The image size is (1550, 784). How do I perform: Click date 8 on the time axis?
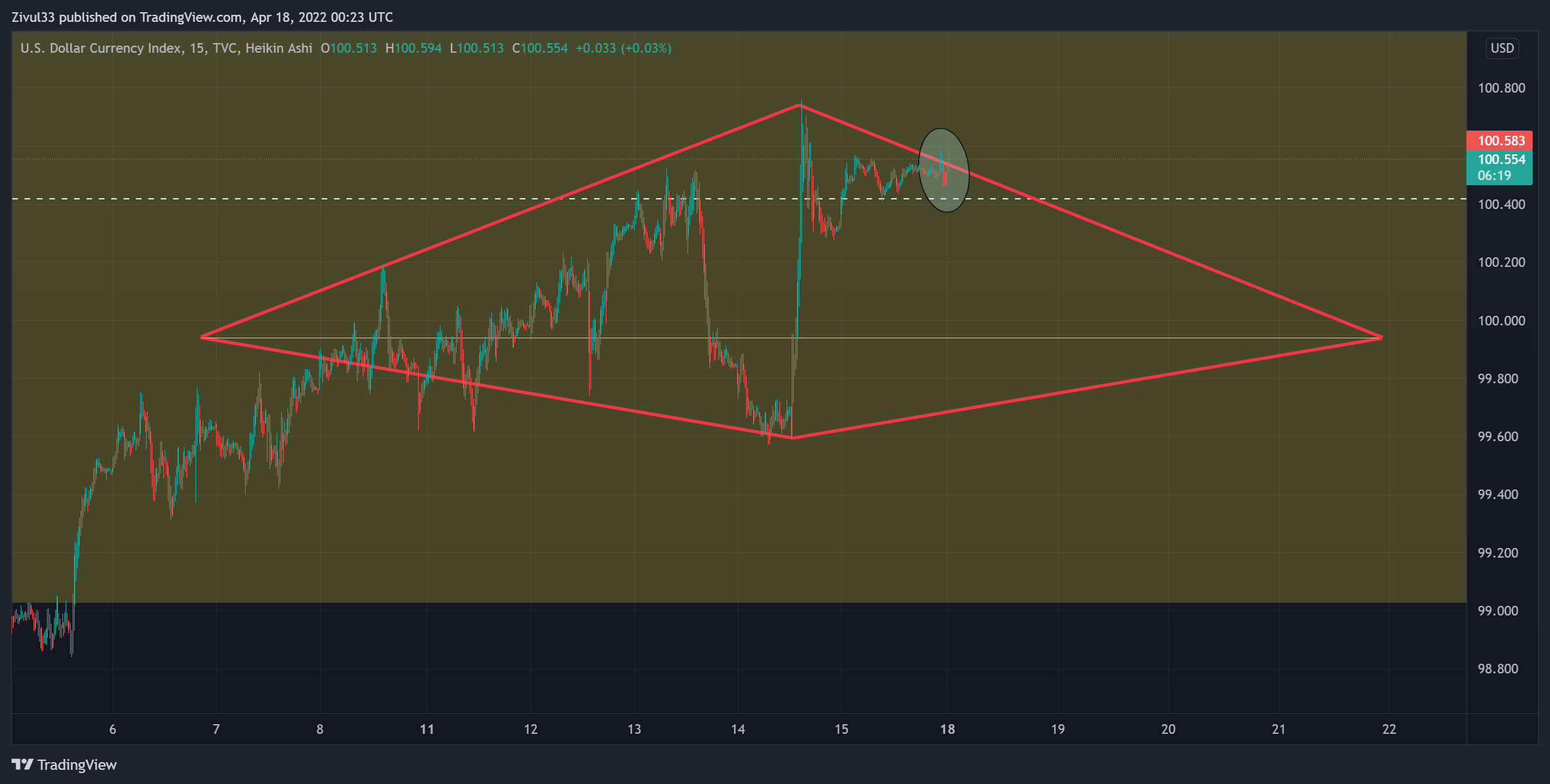[x=320, y=729]
